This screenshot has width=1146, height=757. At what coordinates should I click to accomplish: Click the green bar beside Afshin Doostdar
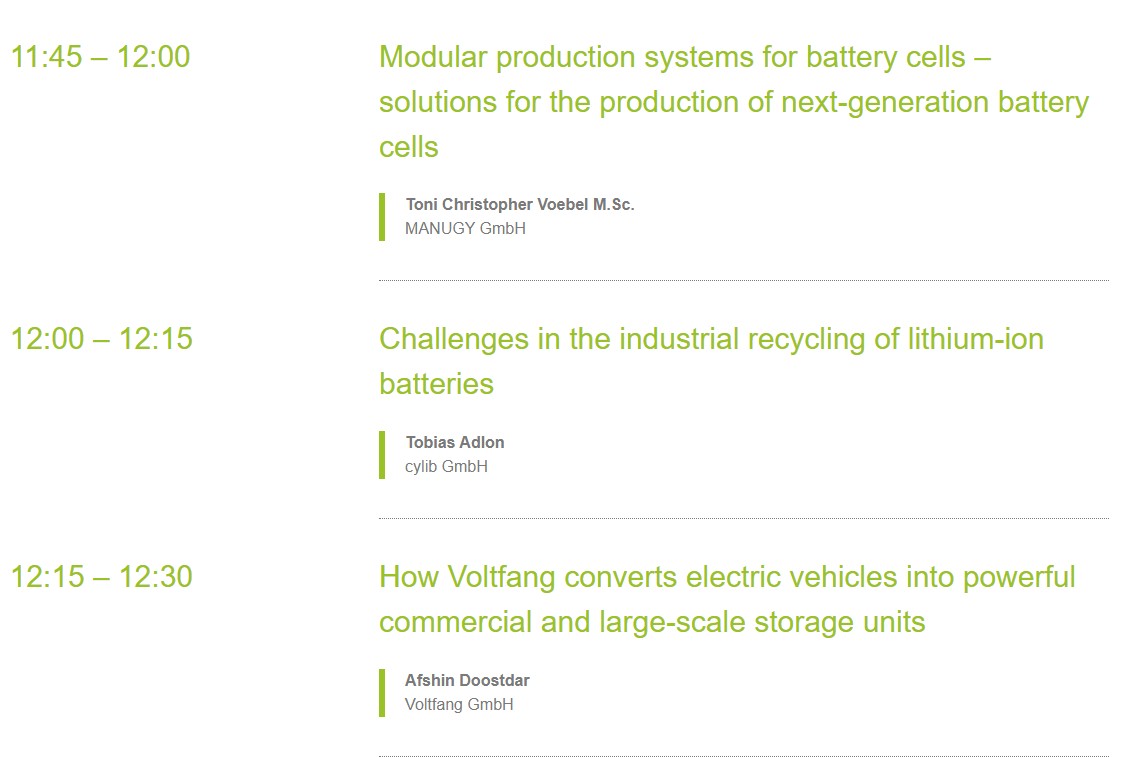pyautogui.click(x=382, y=693)
